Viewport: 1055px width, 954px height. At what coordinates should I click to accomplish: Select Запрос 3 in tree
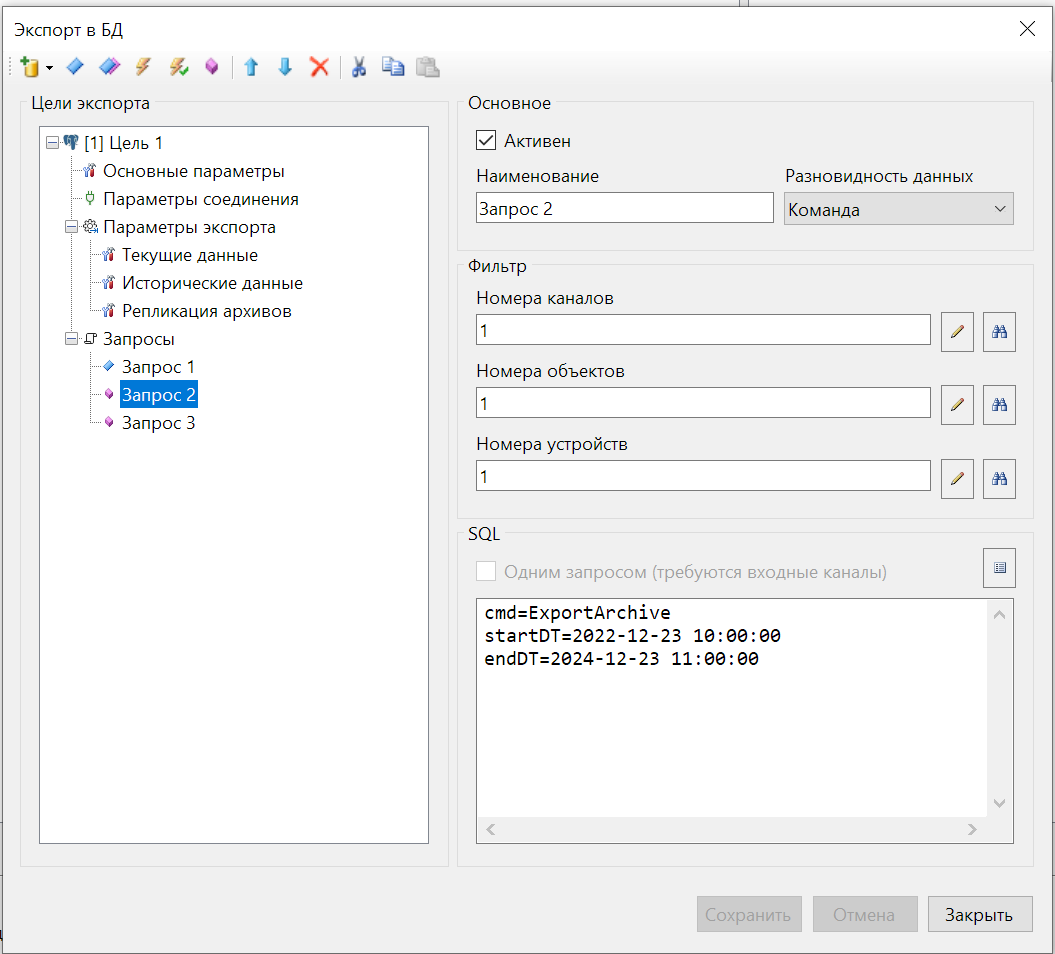click(x=158, y=423)
